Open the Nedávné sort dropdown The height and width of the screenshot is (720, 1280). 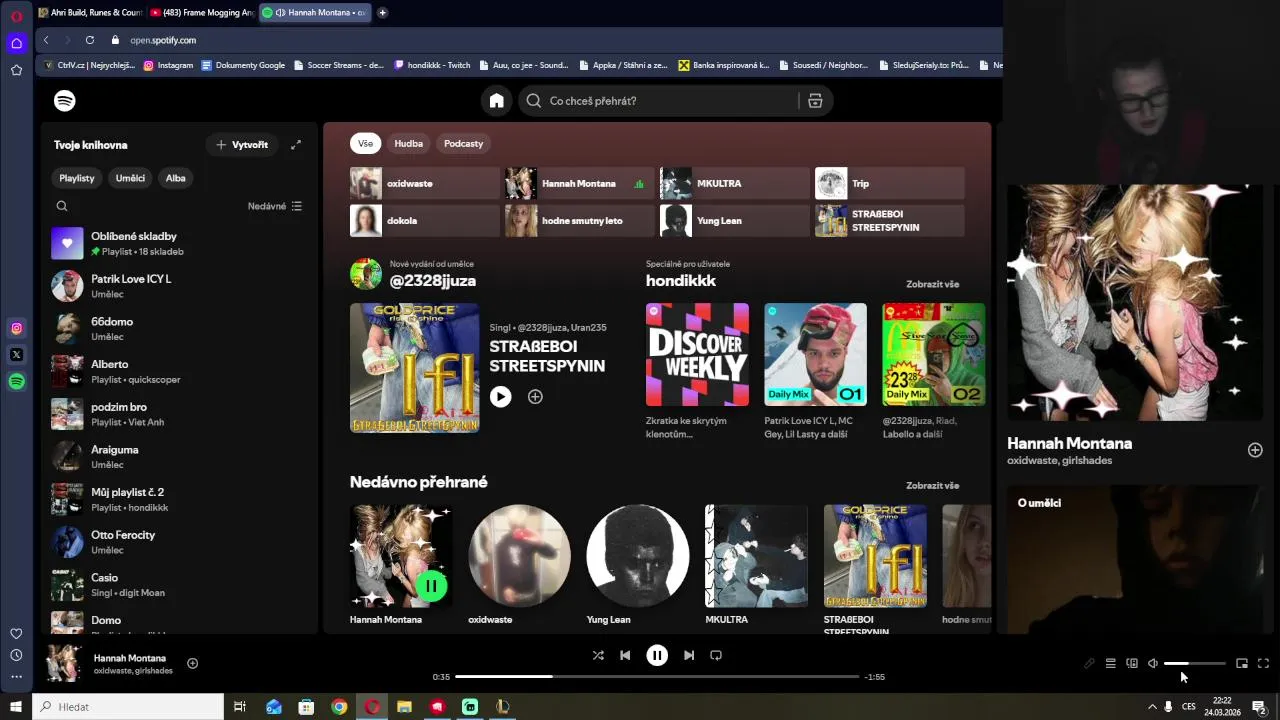(275, 206)
